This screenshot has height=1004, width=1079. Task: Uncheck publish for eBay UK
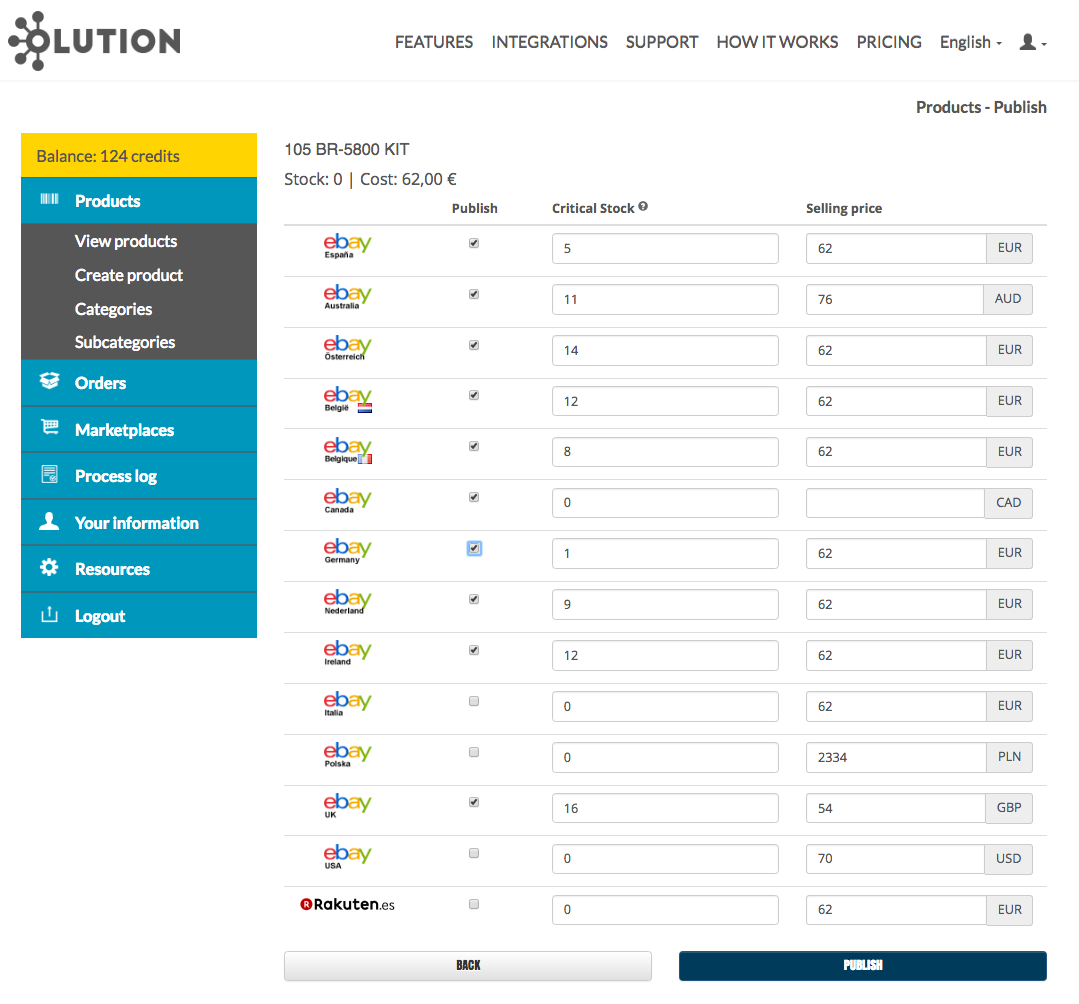click(x=474, y=802)
